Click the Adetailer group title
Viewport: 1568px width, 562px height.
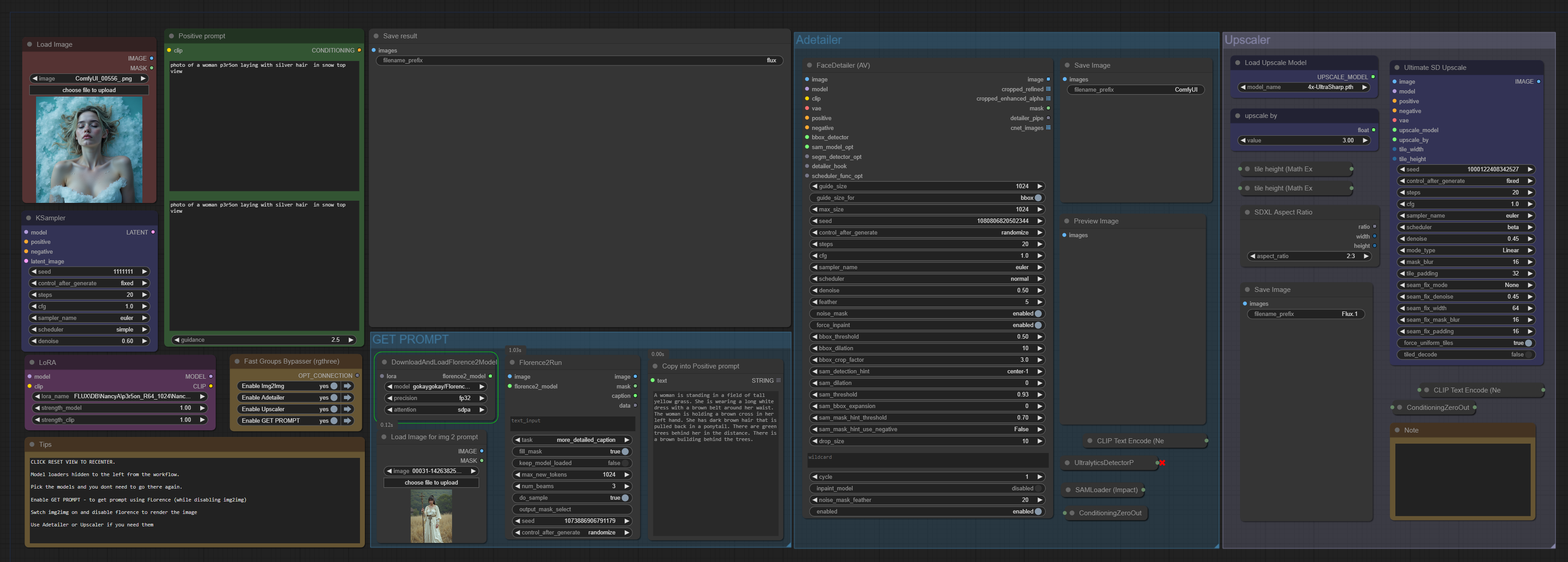[818, 40]
